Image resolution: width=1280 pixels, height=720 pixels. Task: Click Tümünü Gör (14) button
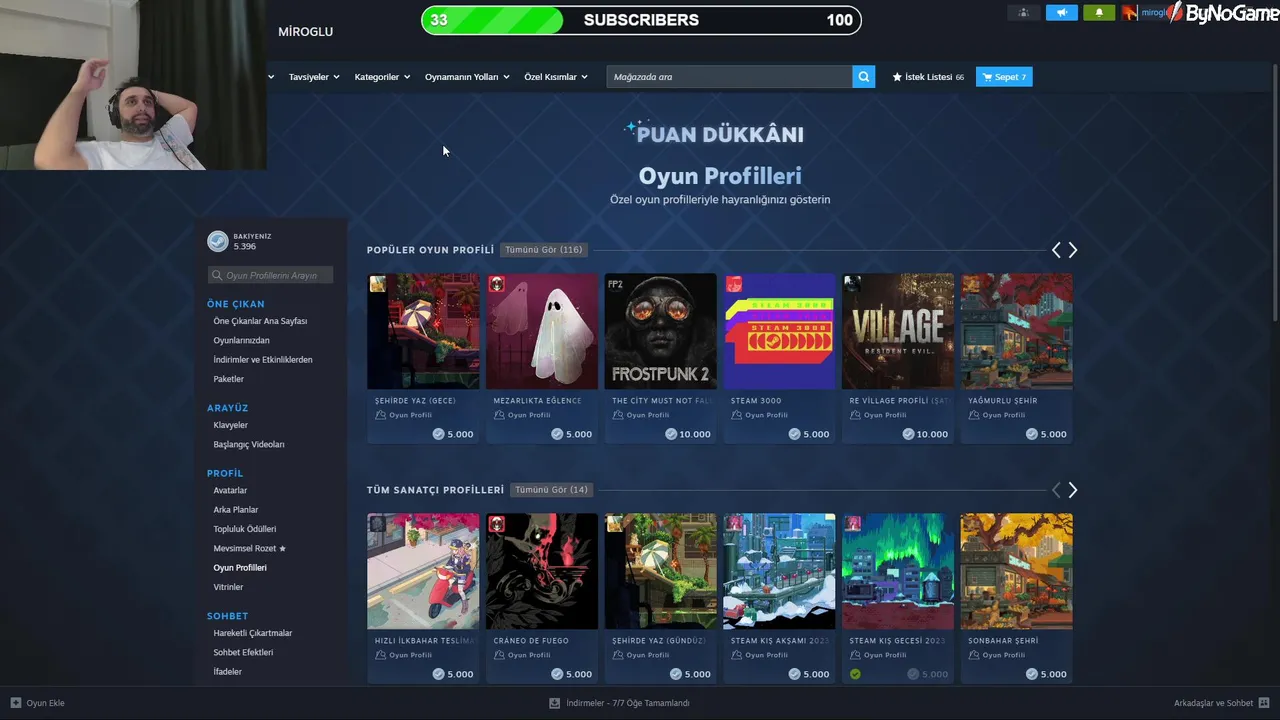click(x=552, y=490)
